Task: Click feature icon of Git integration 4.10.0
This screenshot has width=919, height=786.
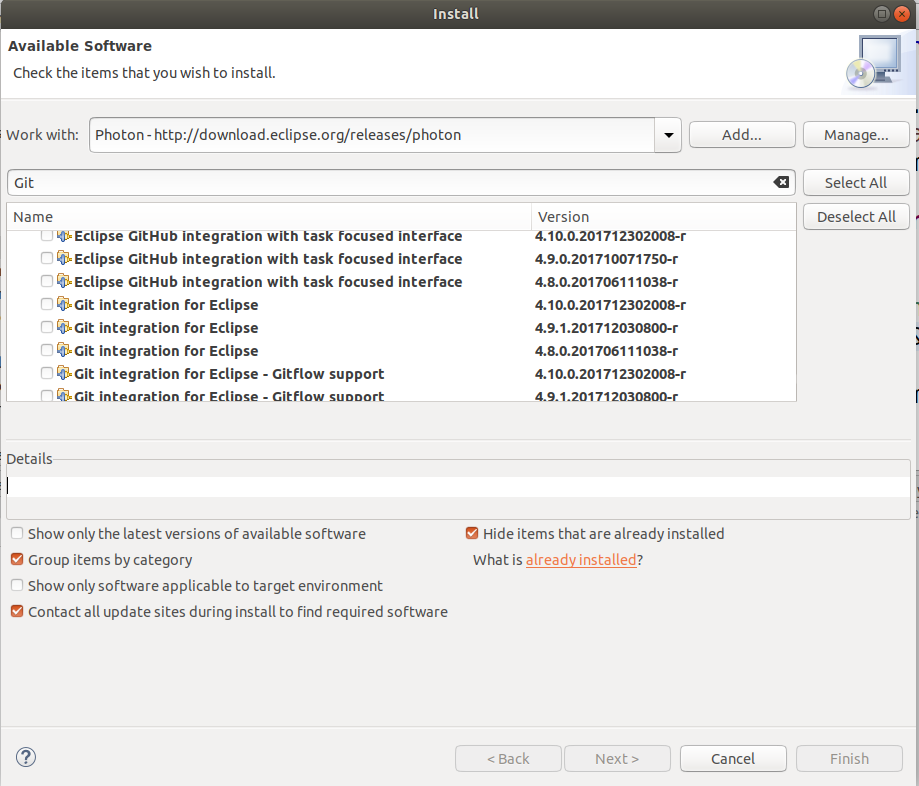Action: click(64, 304)
